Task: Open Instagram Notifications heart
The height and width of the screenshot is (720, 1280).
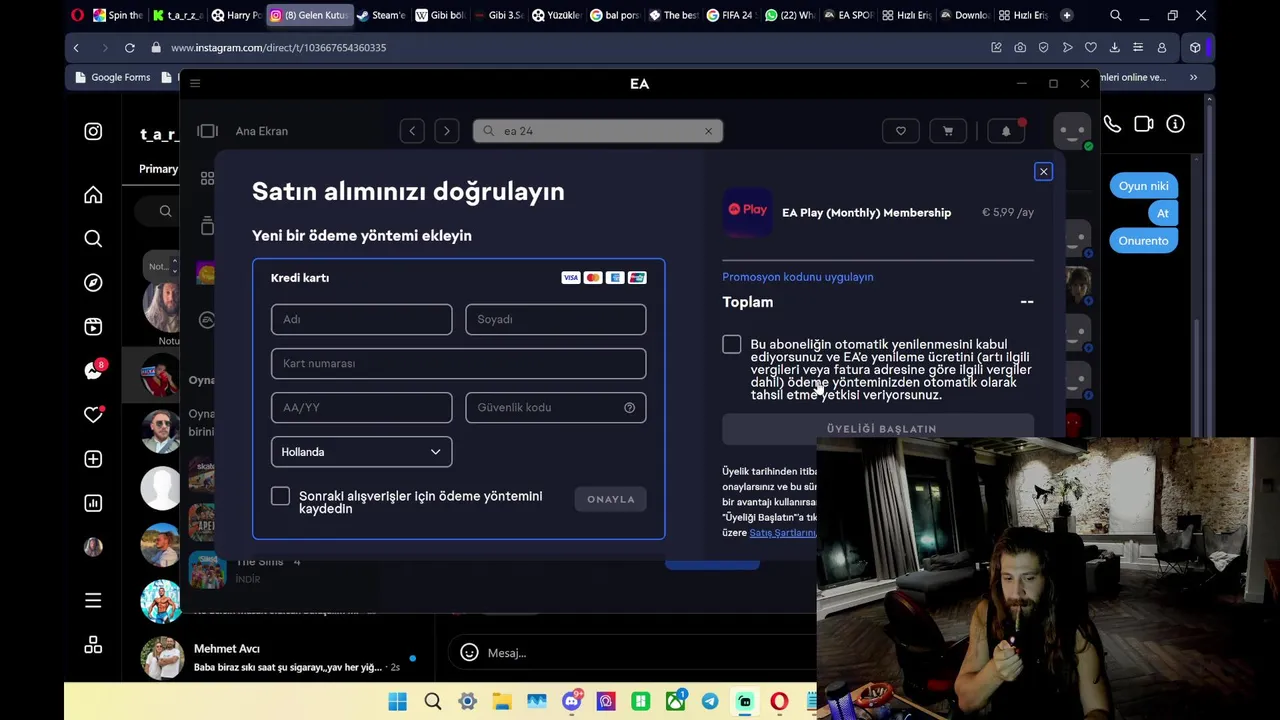Action: (93, 415)
